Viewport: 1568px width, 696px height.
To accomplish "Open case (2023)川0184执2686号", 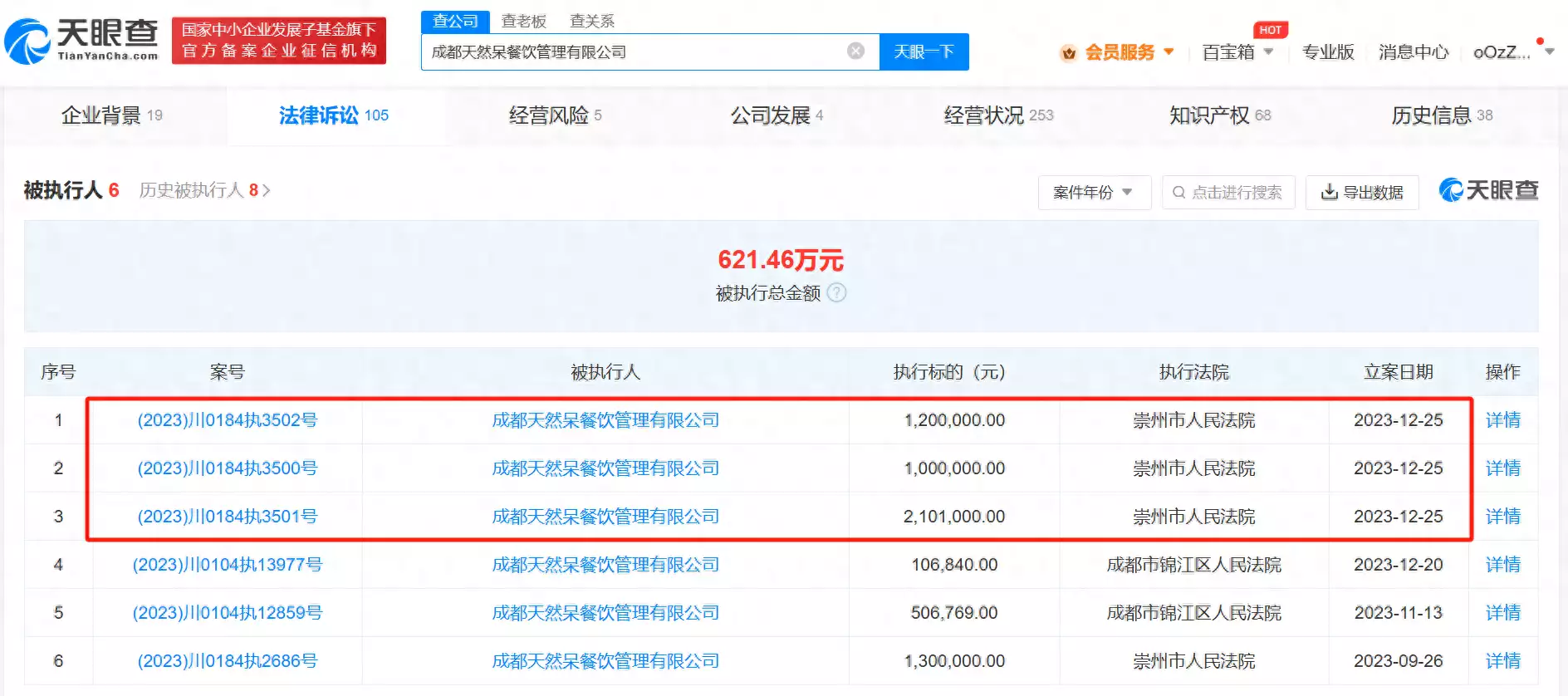I will 228,661.
